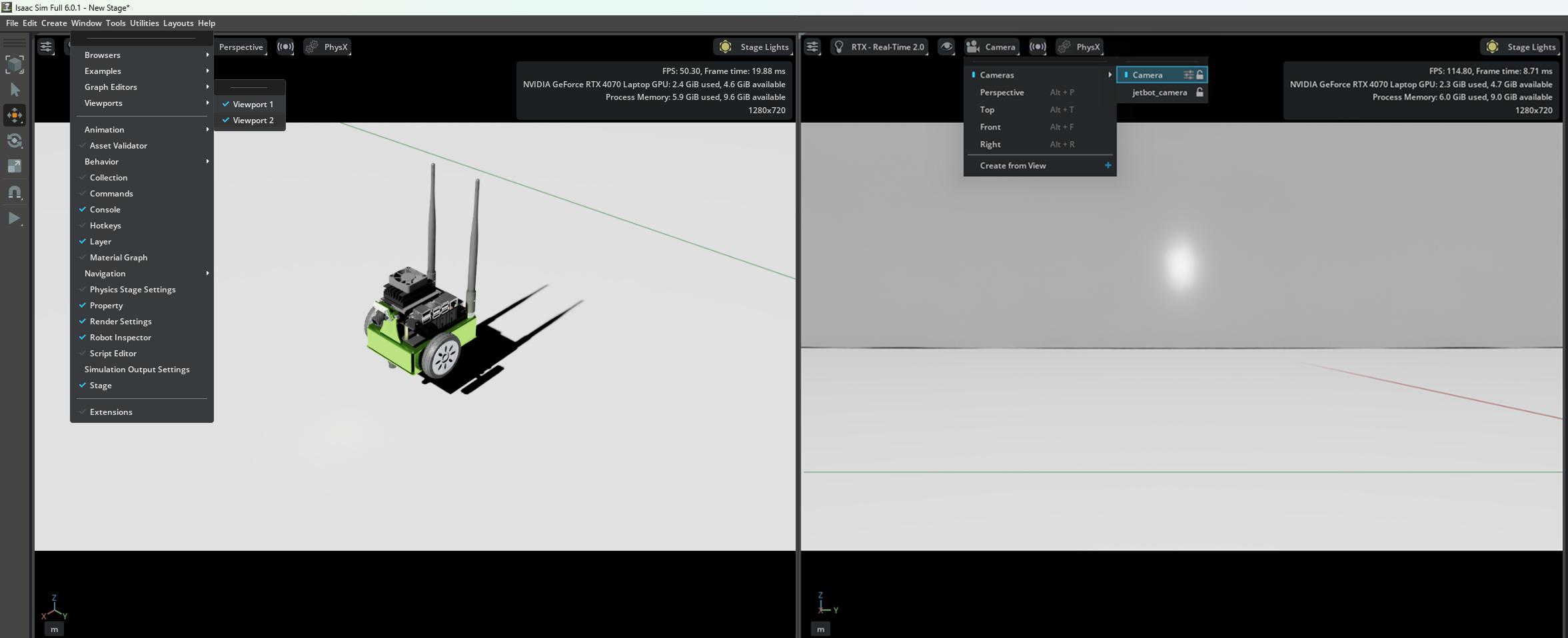
Task: Open Simulation Output Settings
Action: [142, 370]
